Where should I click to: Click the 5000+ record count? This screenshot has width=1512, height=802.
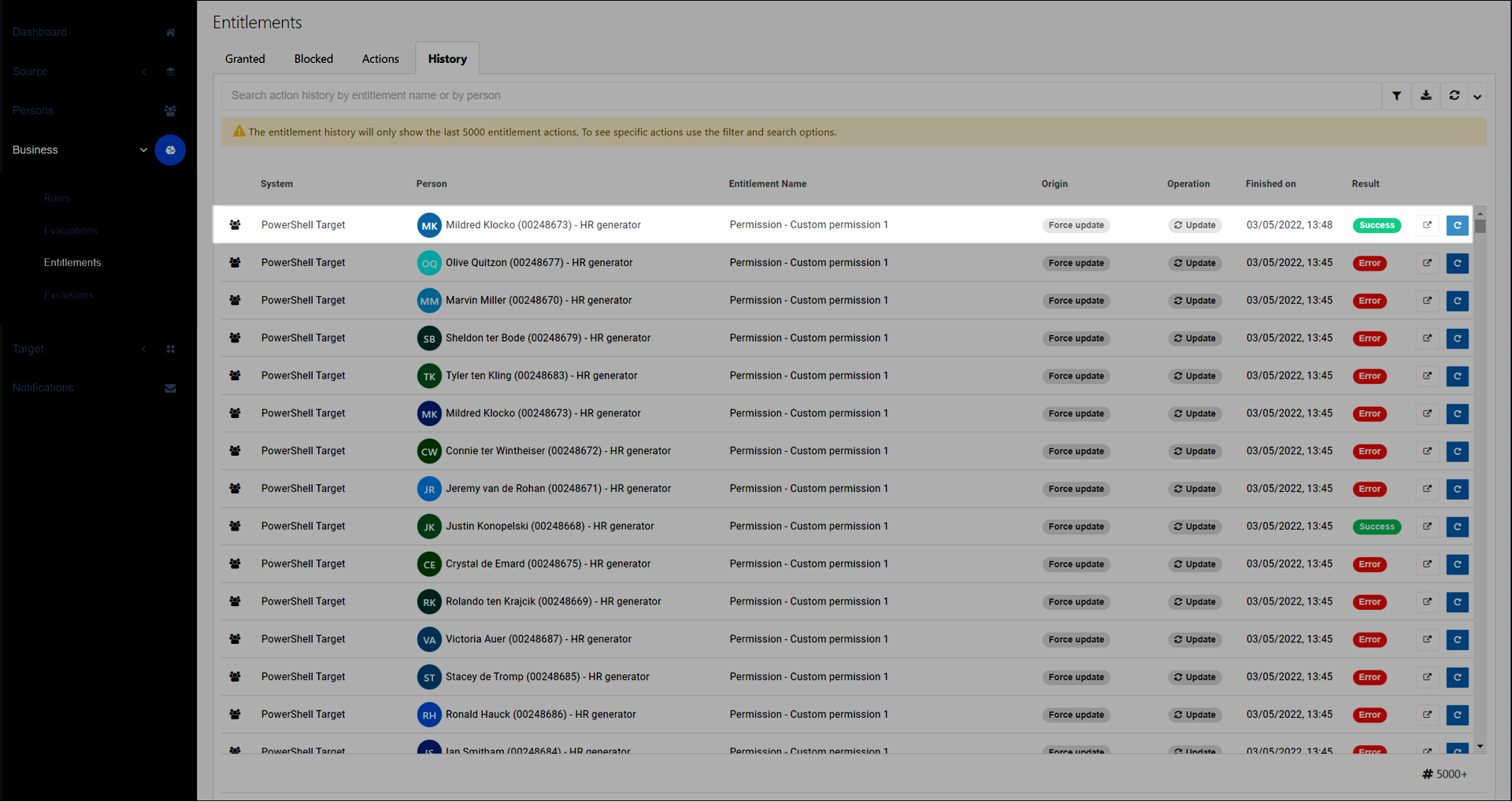1445,774
